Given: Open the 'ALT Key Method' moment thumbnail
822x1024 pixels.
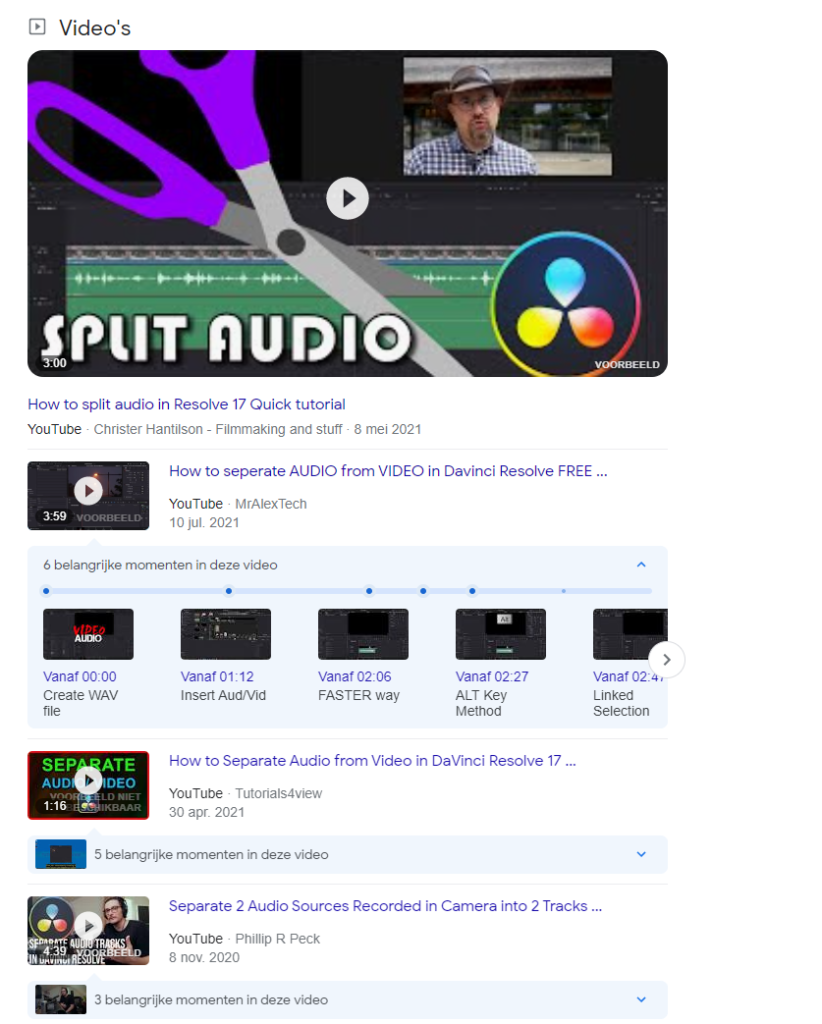Looking at the screenshot, I should pos(501,634).
